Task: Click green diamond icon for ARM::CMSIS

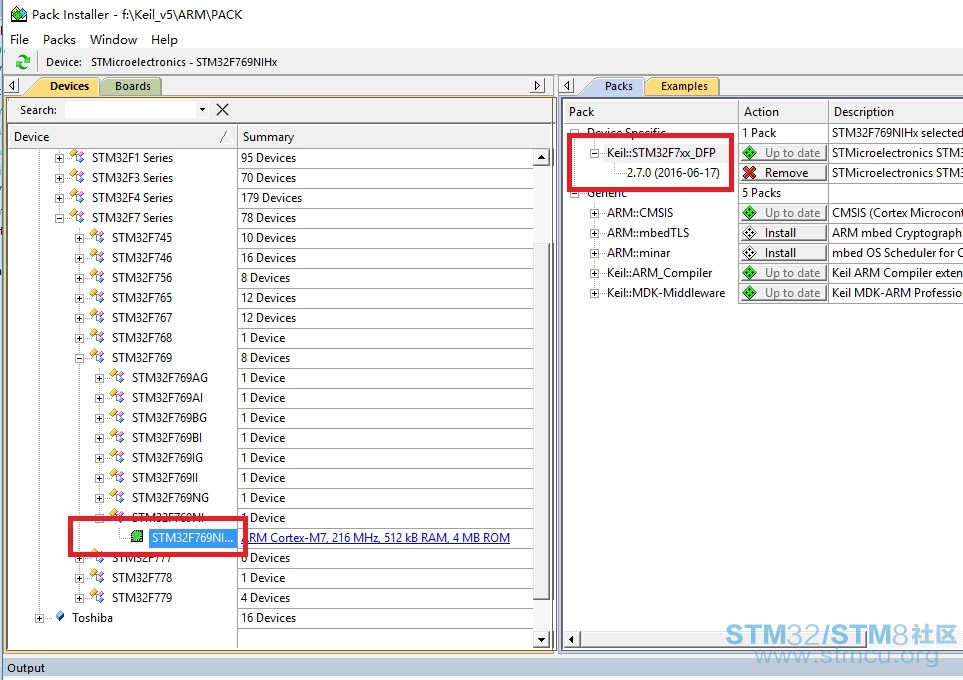Action: pyautogui.click(x=750, y=213)
